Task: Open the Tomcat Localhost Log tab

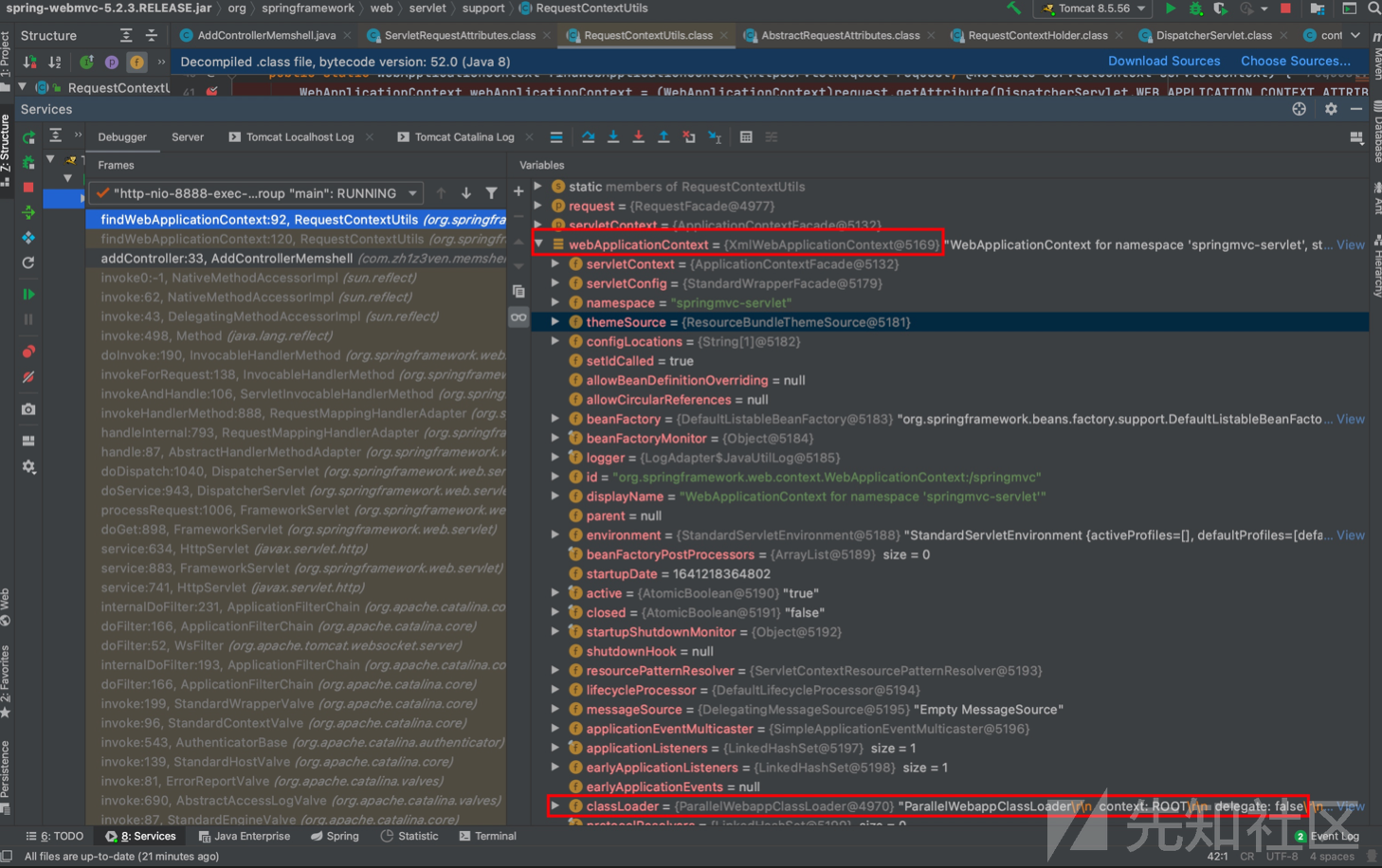Action: [x=291, y=137]
